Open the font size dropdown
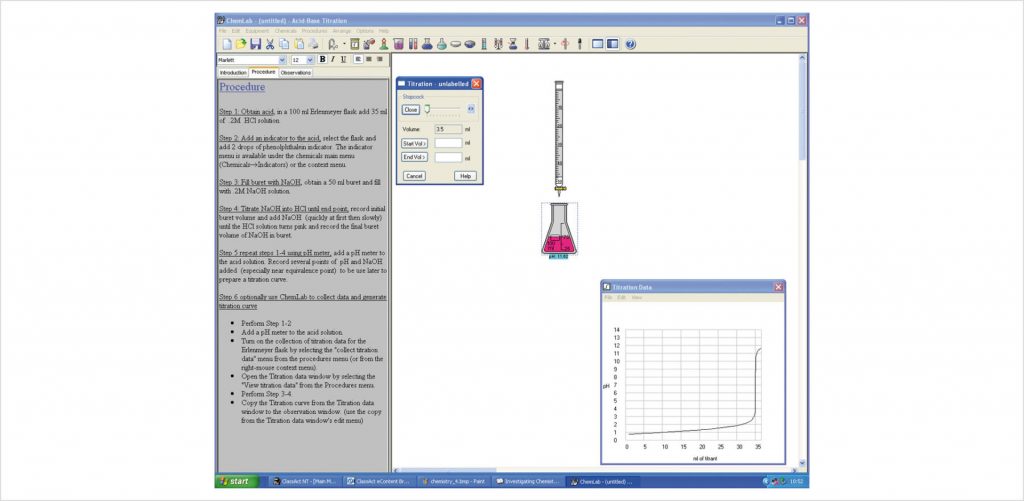The width and height of the screenshot is (1024, 501). click(310, 60)
